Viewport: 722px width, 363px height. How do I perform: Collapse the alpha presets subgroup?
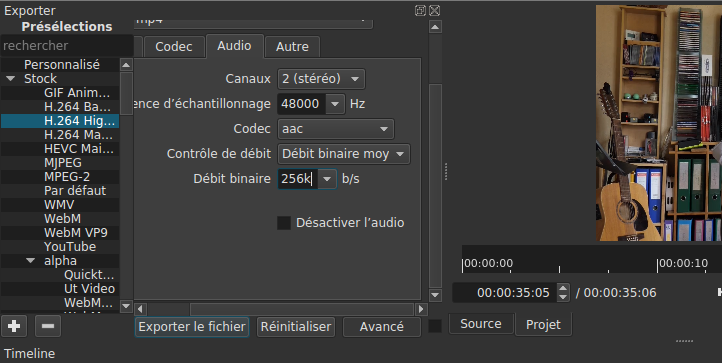click(x=31, y=261)
